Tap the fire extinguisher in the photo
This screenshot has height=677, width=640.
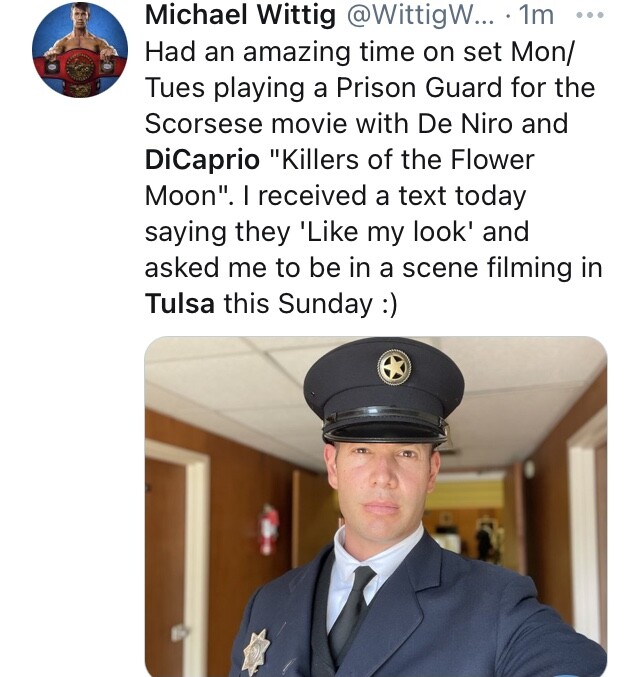coord(268,529)
